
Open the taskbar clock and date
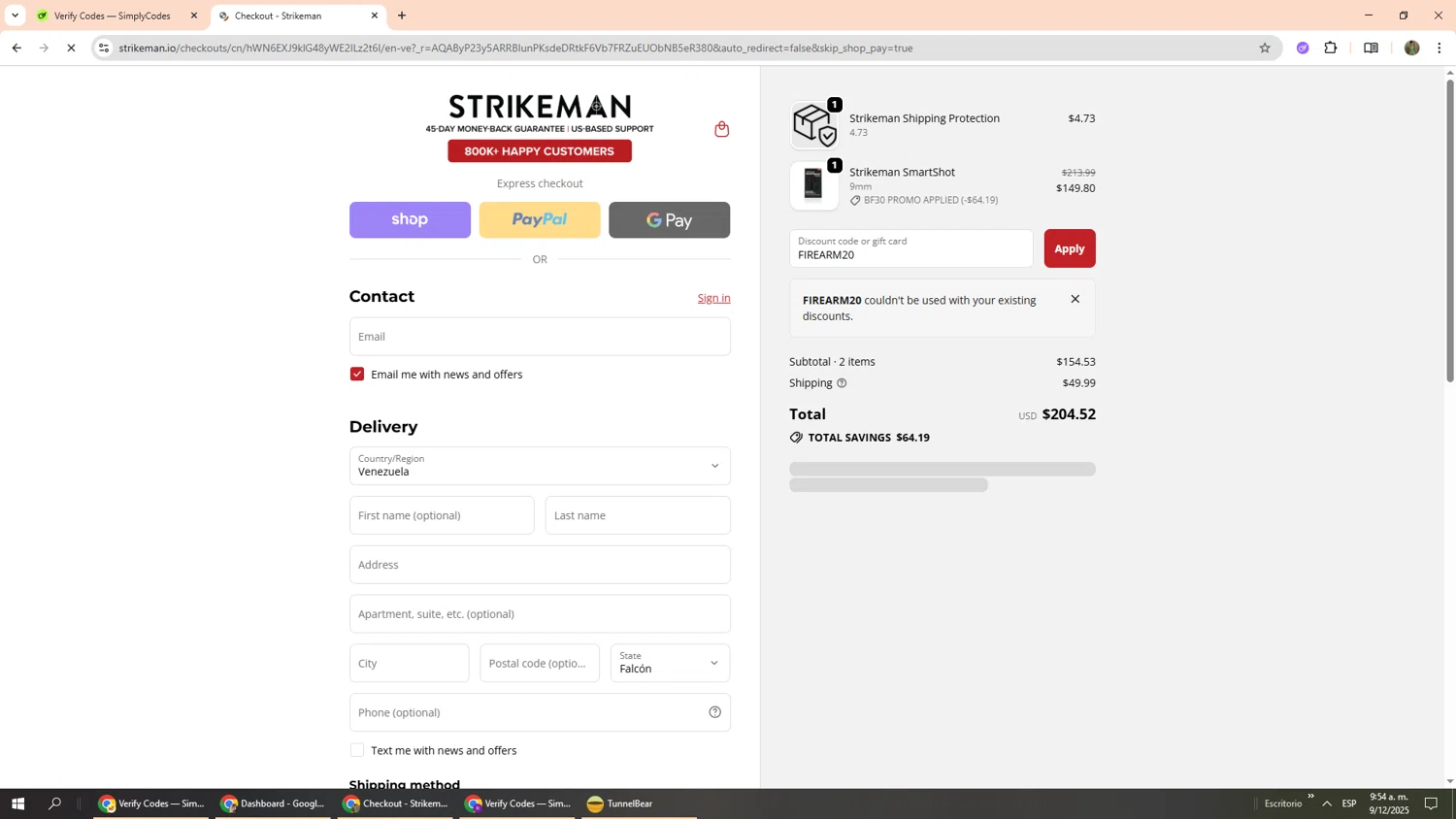click(1389, 803)
